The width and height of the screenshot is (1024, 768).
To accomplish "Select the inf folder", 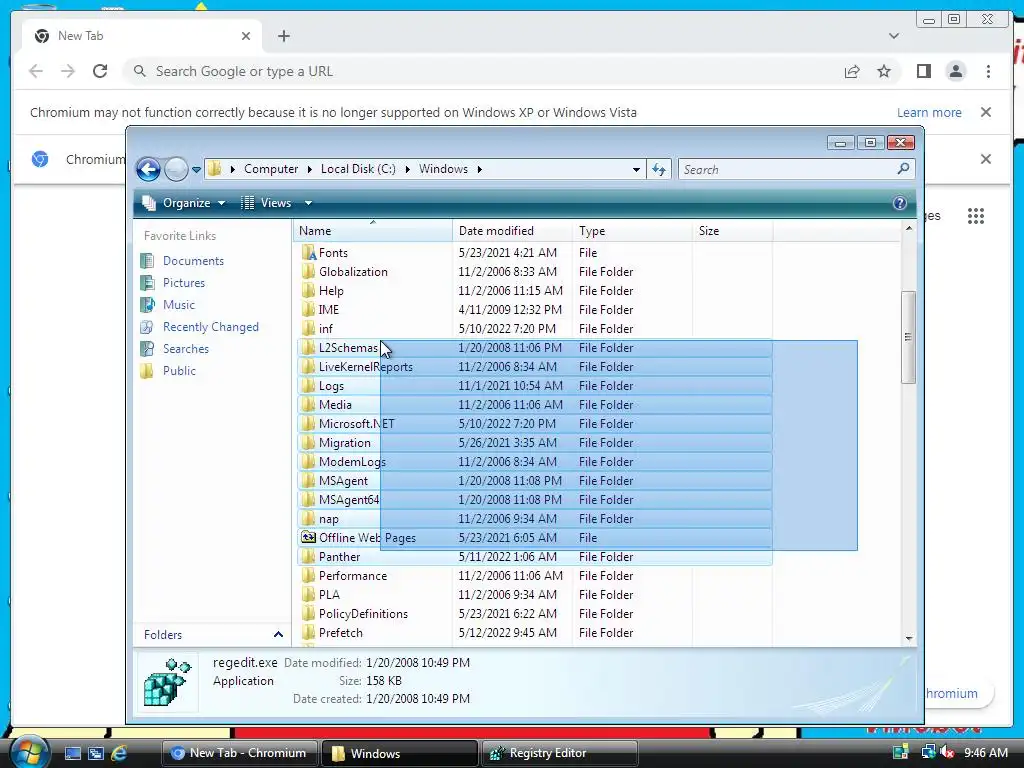I will 325,328.
